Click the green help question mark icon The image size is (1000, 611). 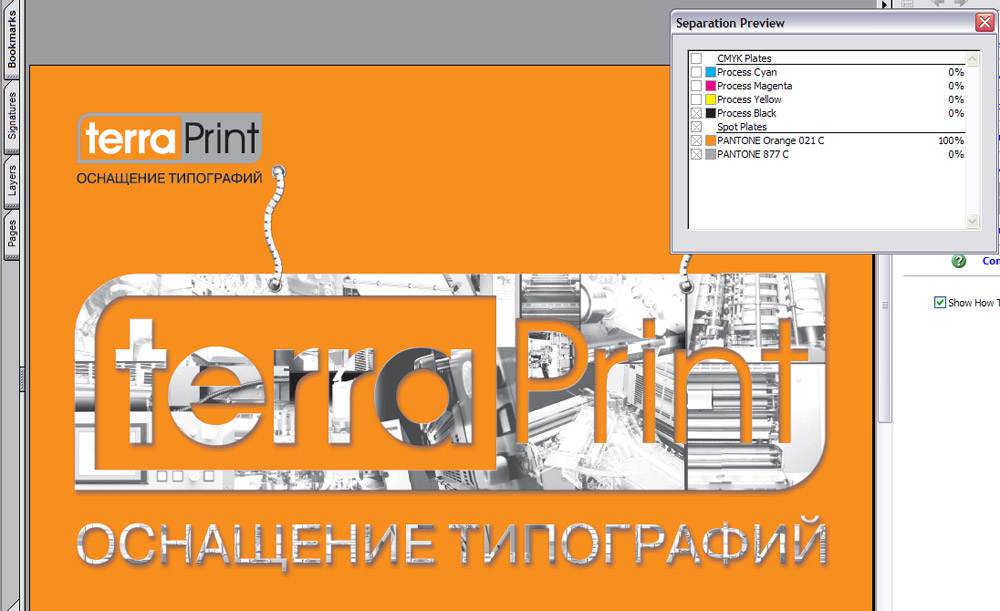[x=959, y=261]
